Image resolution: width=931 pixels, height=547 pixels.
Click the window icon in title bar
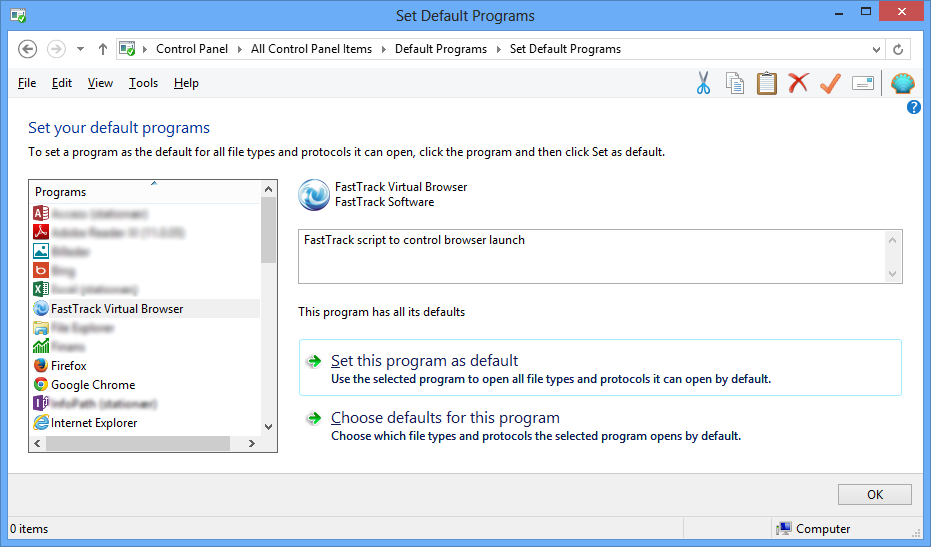click(x=18, y=15)
